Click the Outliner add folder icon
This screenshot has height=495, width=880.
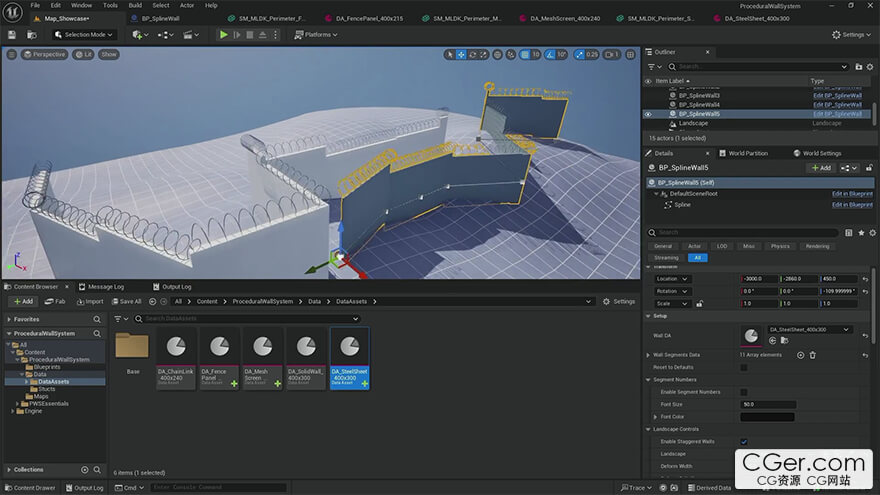[859, 67]
